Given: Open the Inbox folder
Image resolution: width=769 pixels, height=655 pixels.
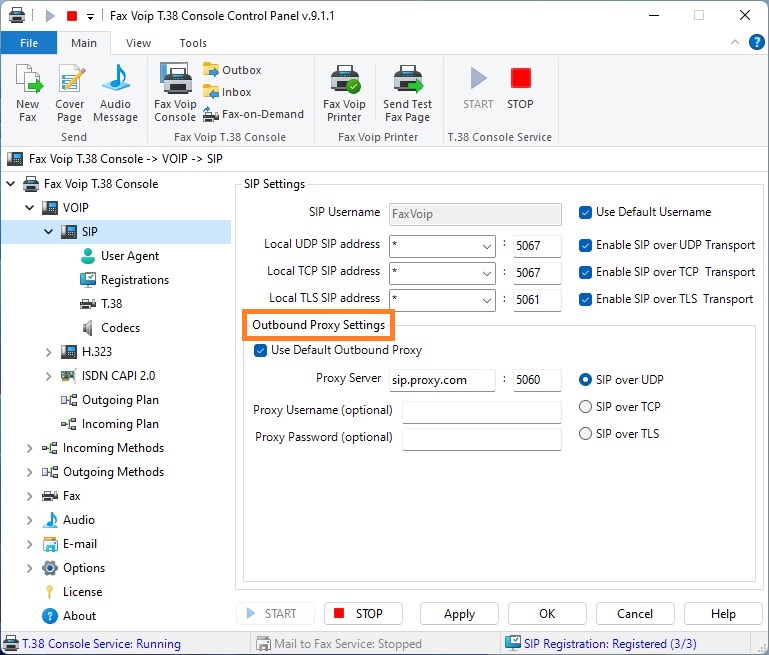Looking at the screenshot, I should (227, 92).
